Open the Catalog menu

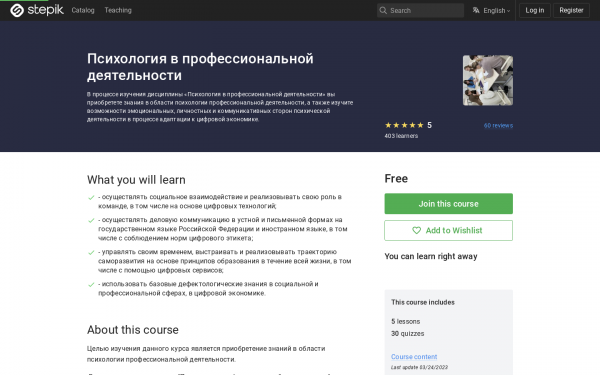point(83,10)
